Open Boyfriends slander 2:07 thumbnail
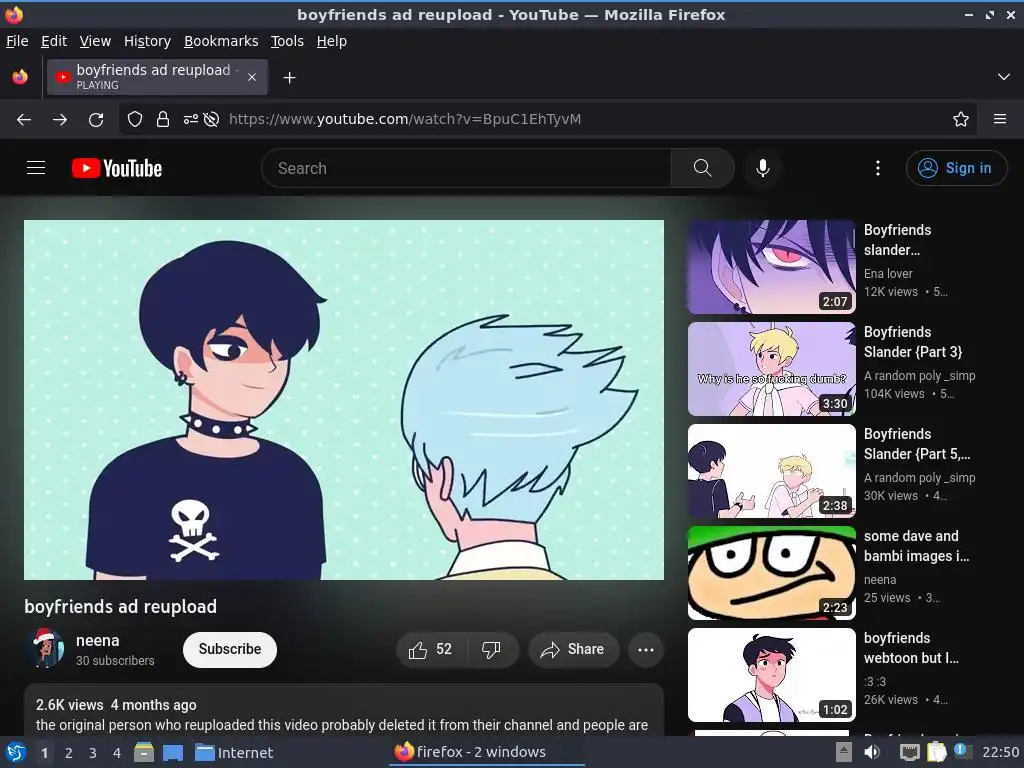 coord(771,267)
